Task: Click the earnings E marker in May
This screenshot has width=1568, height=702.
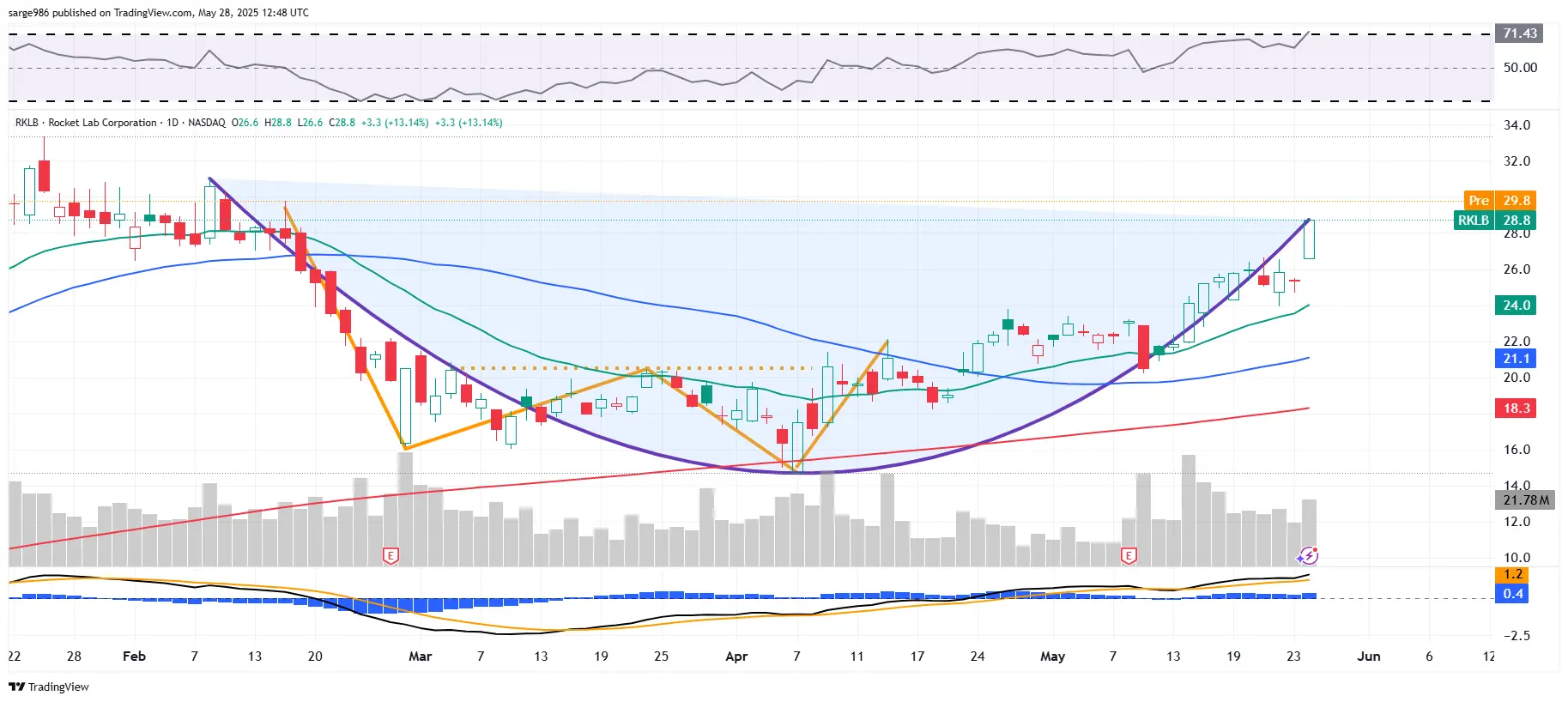Action: [x=1129, y=556]
